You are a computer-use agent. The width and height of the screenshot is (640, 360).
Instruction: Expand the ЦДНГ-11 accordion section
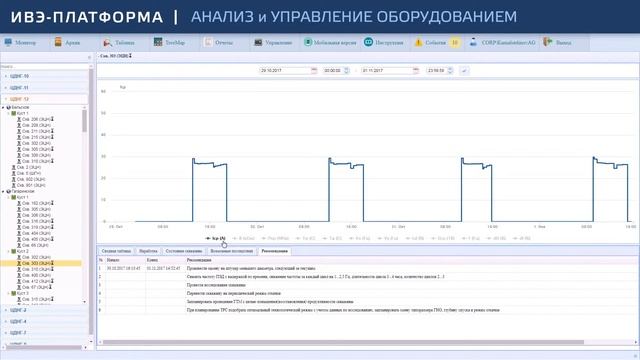(x=44, y=88)
